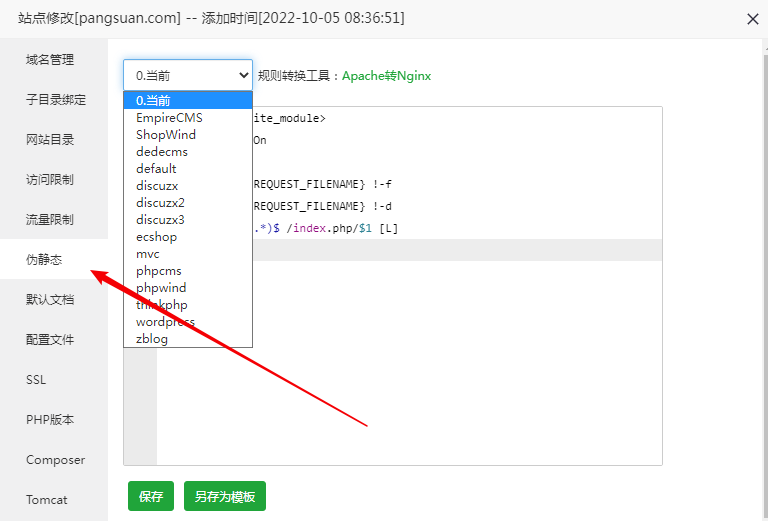Choose the zblog option
Screen dimensions: 768x521
coord(152,339)
